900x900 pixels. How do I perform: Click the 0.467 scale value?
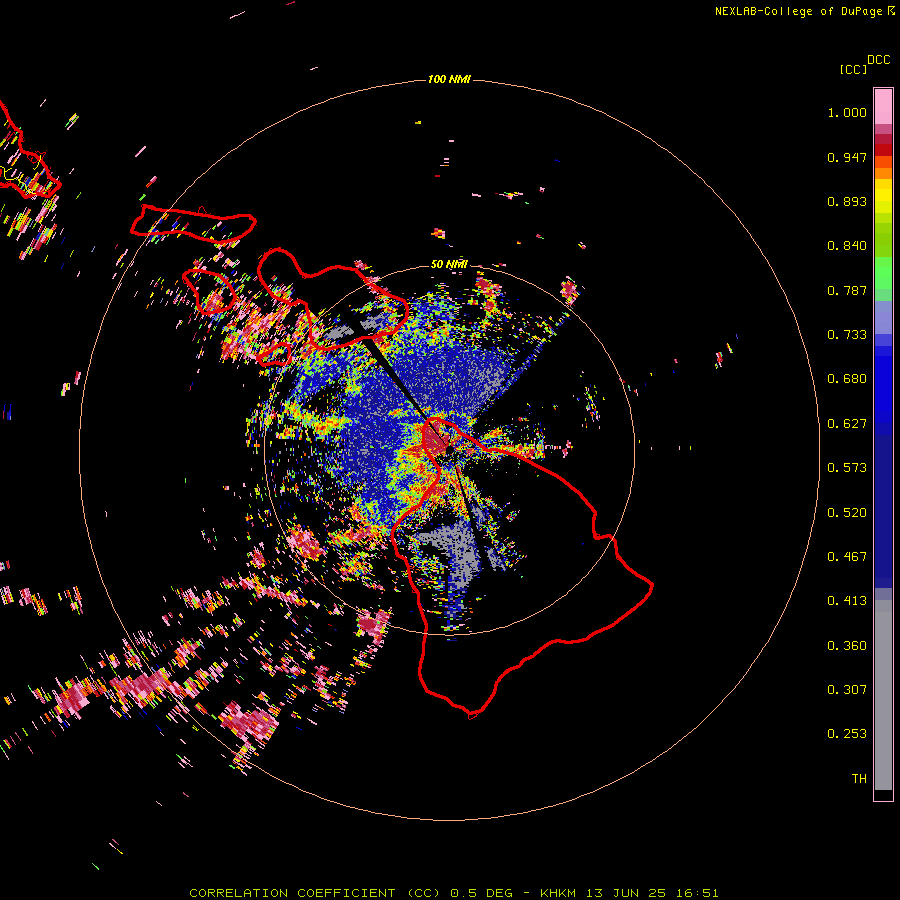tap(847, 557)
